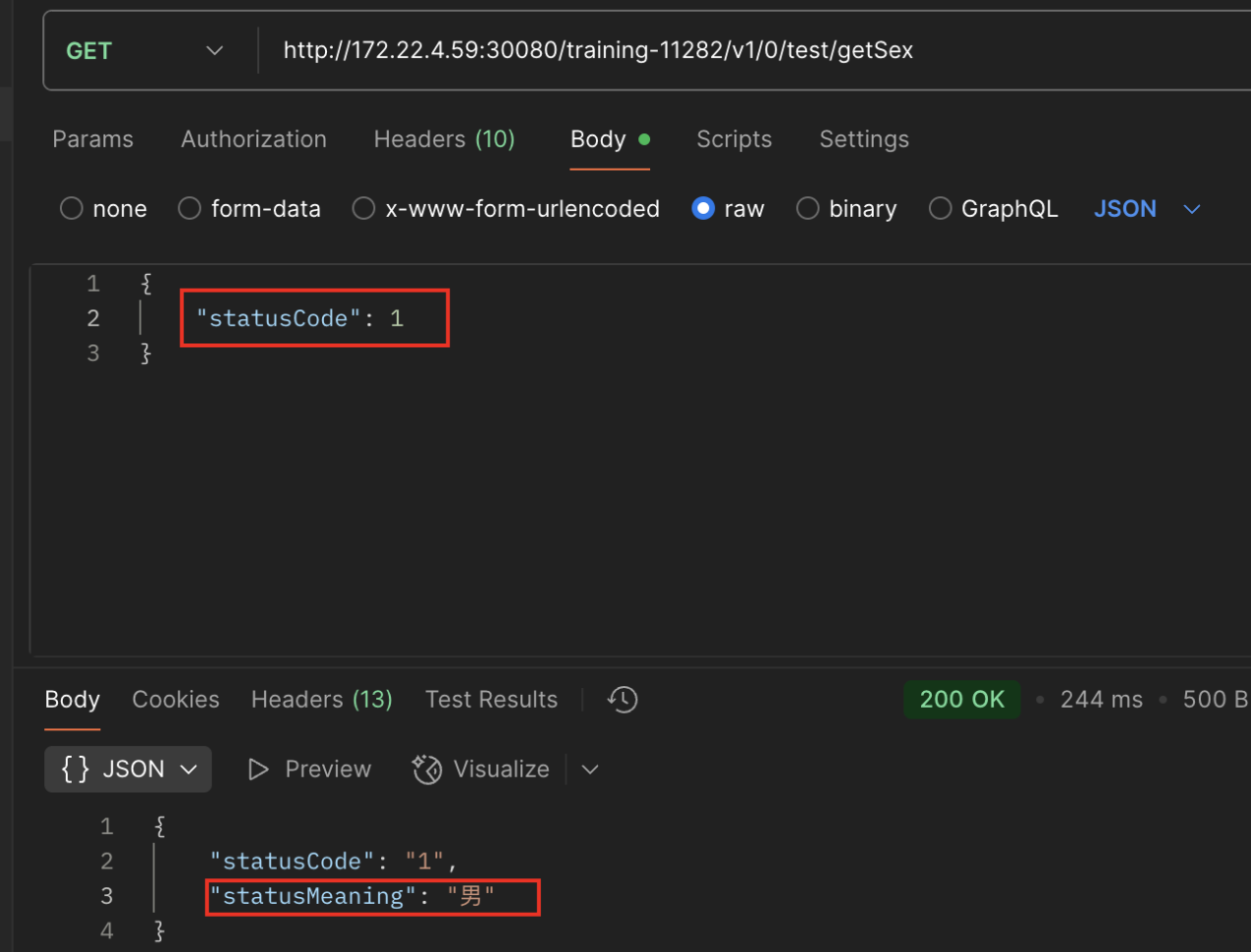Select the form-data radio option
This screenshot has height=952, width=1251.
[x=190, y=209]
